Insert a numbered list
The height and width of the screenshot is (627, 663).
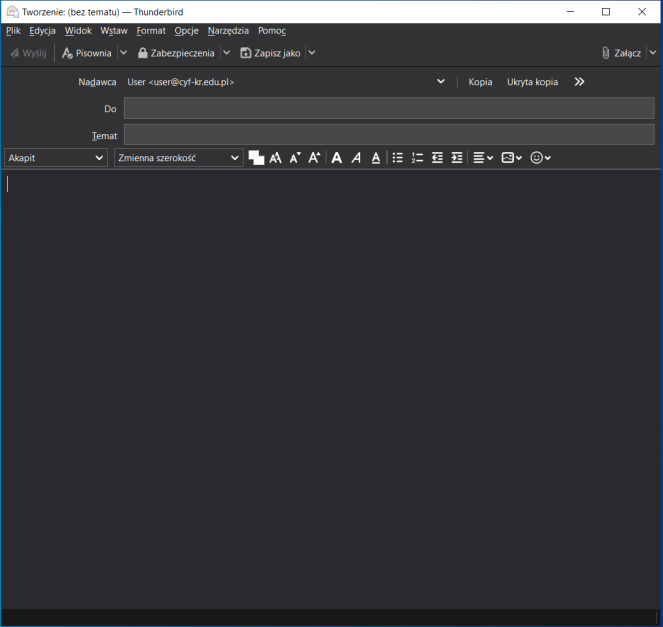tap(417, 158)
